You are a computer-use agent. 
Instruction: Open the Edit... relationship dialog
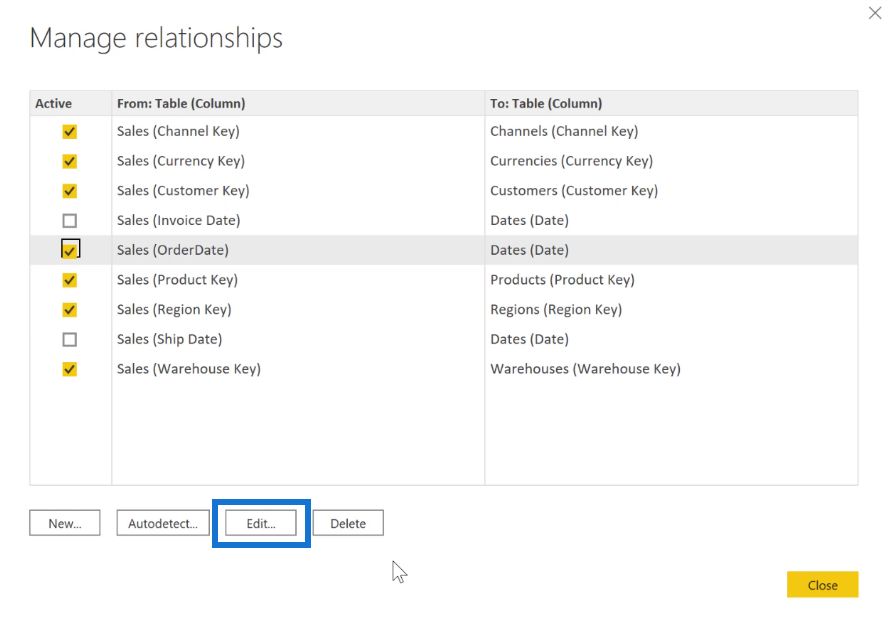261,523
